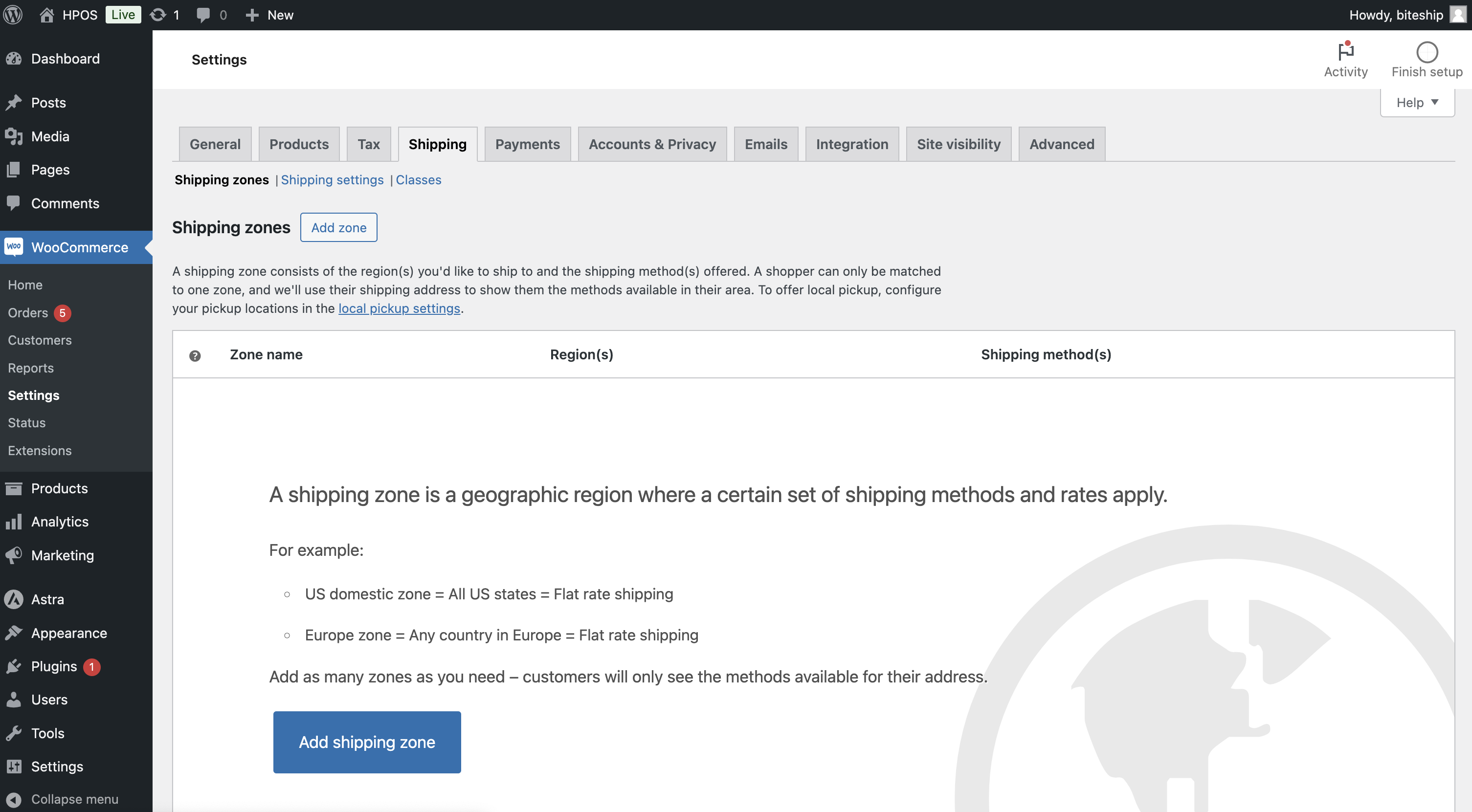Screen dimensions: 1472x812
Task: Click the Plugins plug icon
Action: [14, 666]
